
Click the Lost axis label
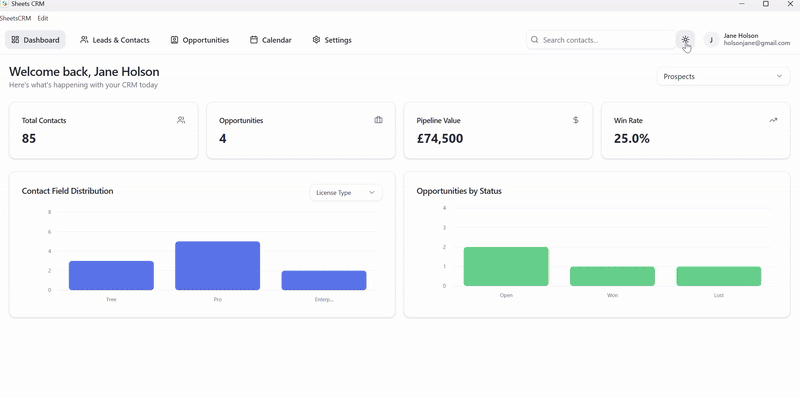point(719,295)
